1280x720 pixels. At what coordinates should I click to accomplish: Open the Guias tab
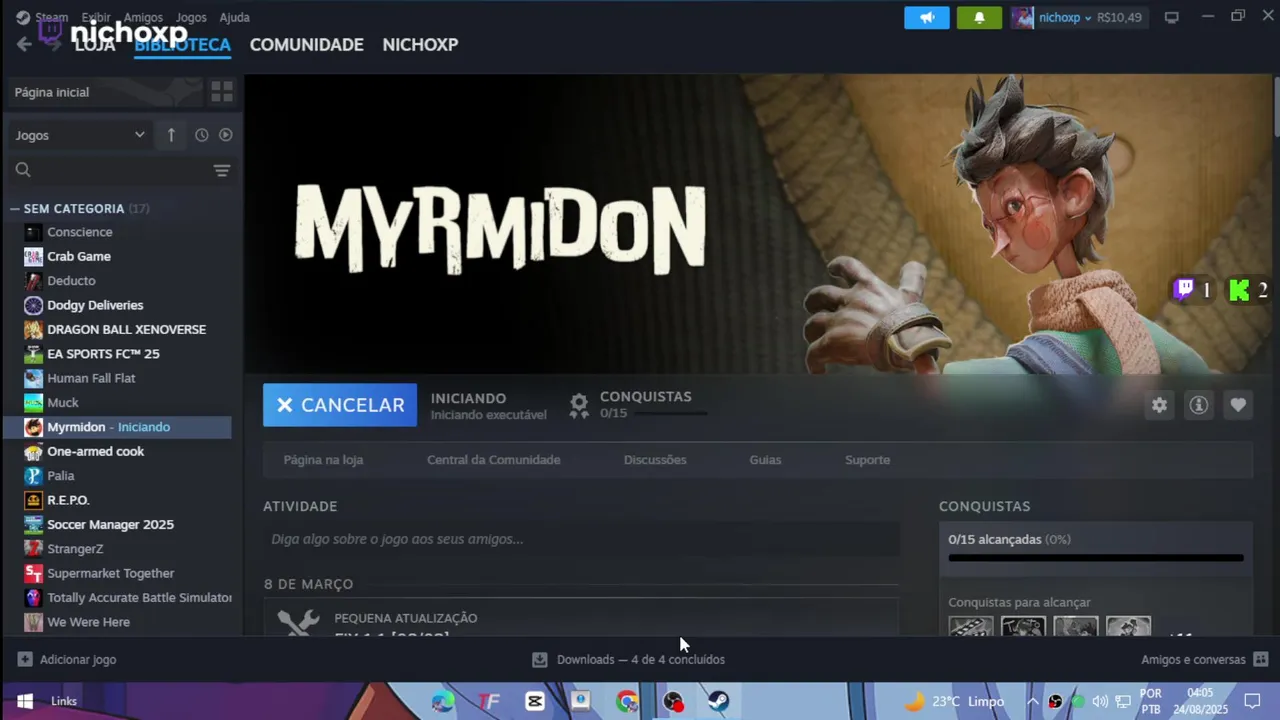click(765, 460)
